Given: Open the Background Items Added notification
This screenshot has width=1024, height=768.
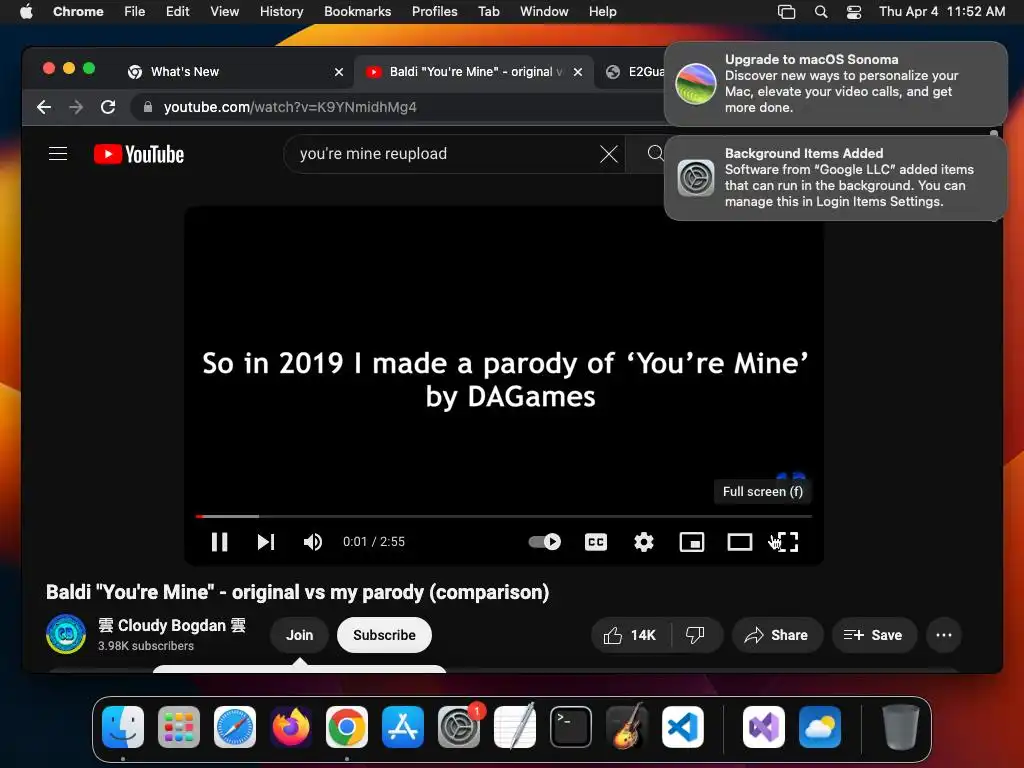Looking at the screenshot, I should click(836, 178).
